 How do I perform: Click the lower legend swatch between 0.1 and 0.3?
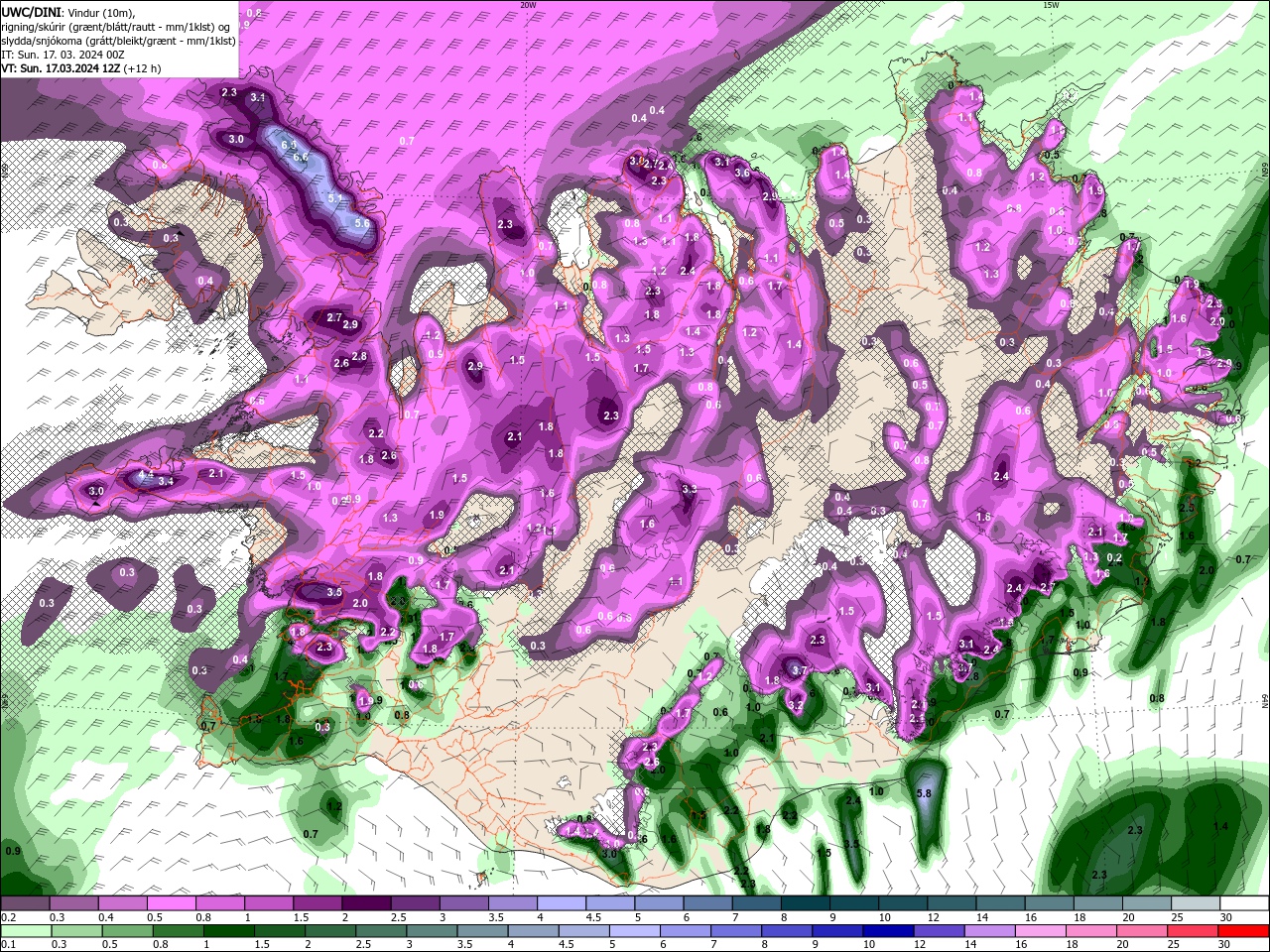click(x=25, y=931)
